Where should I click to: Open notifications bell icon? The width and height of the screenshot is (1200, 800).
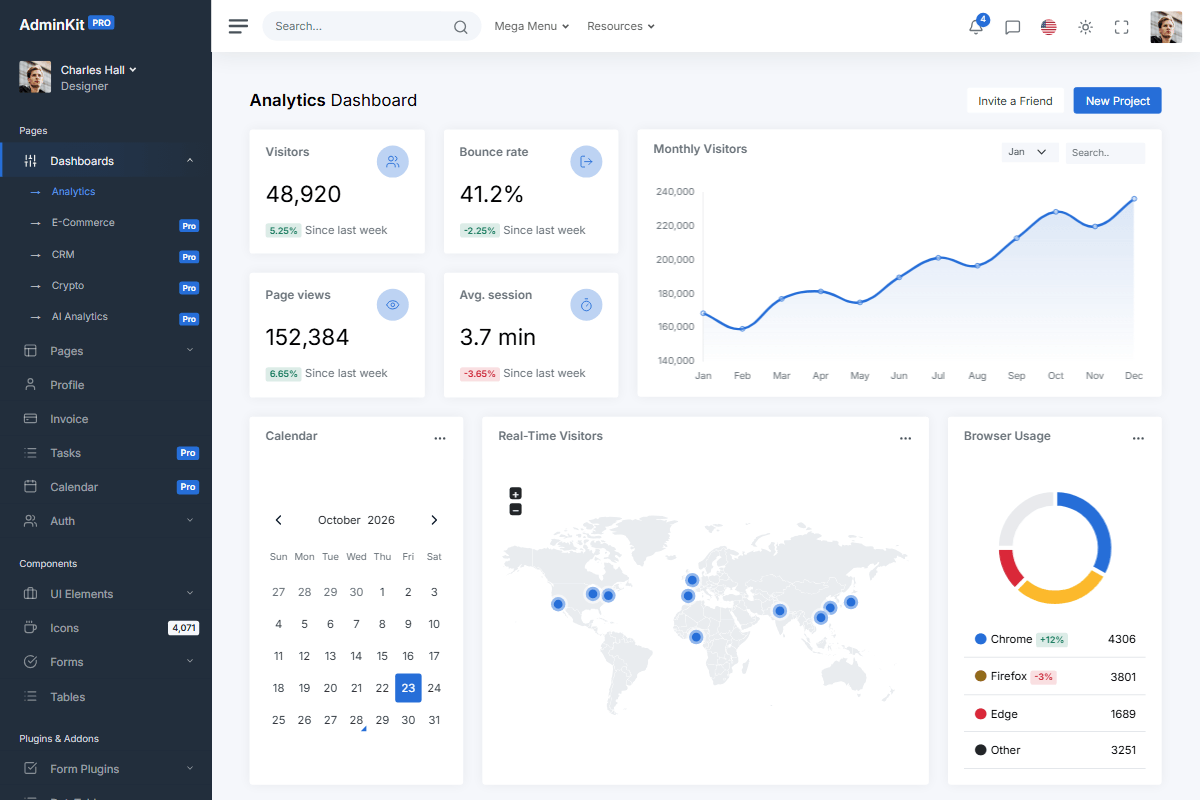coord(976,27)
